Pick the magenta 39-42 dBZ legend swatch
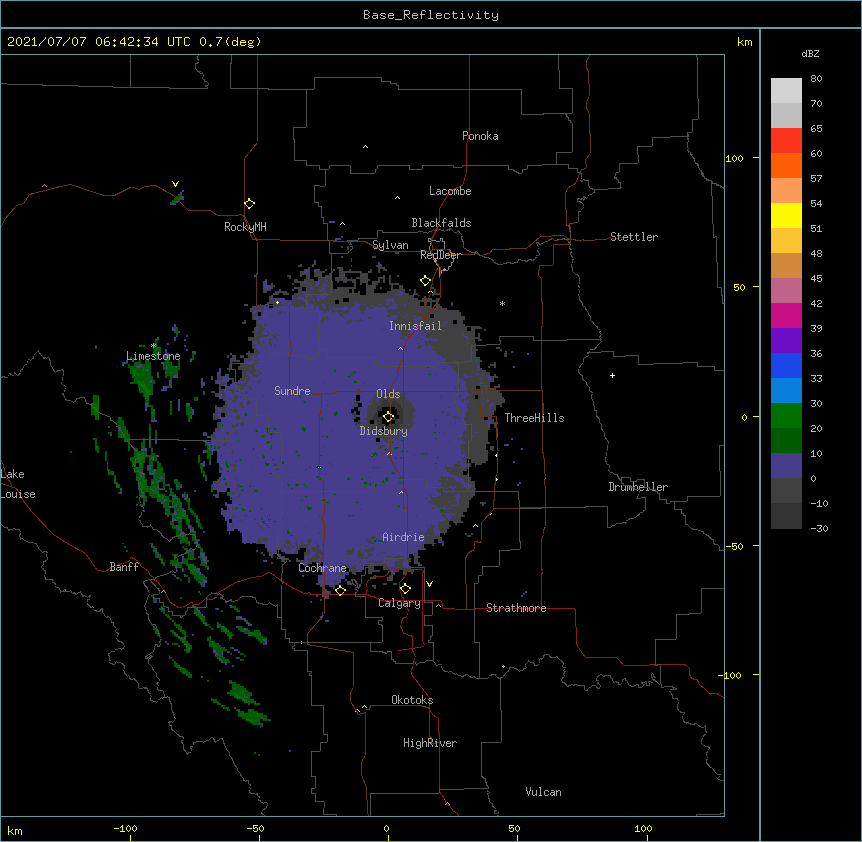This screenshot has height=842, width=862. coord(786,315)
